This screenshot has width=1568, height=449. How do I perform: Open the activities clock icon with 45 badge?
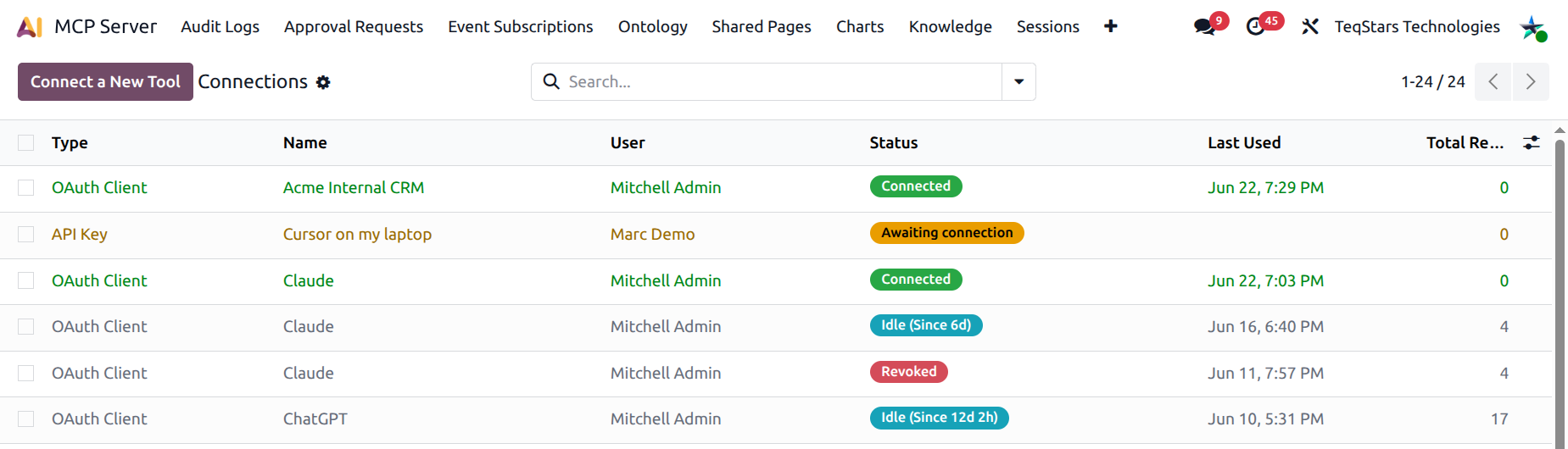click(x=1256, y=27)
